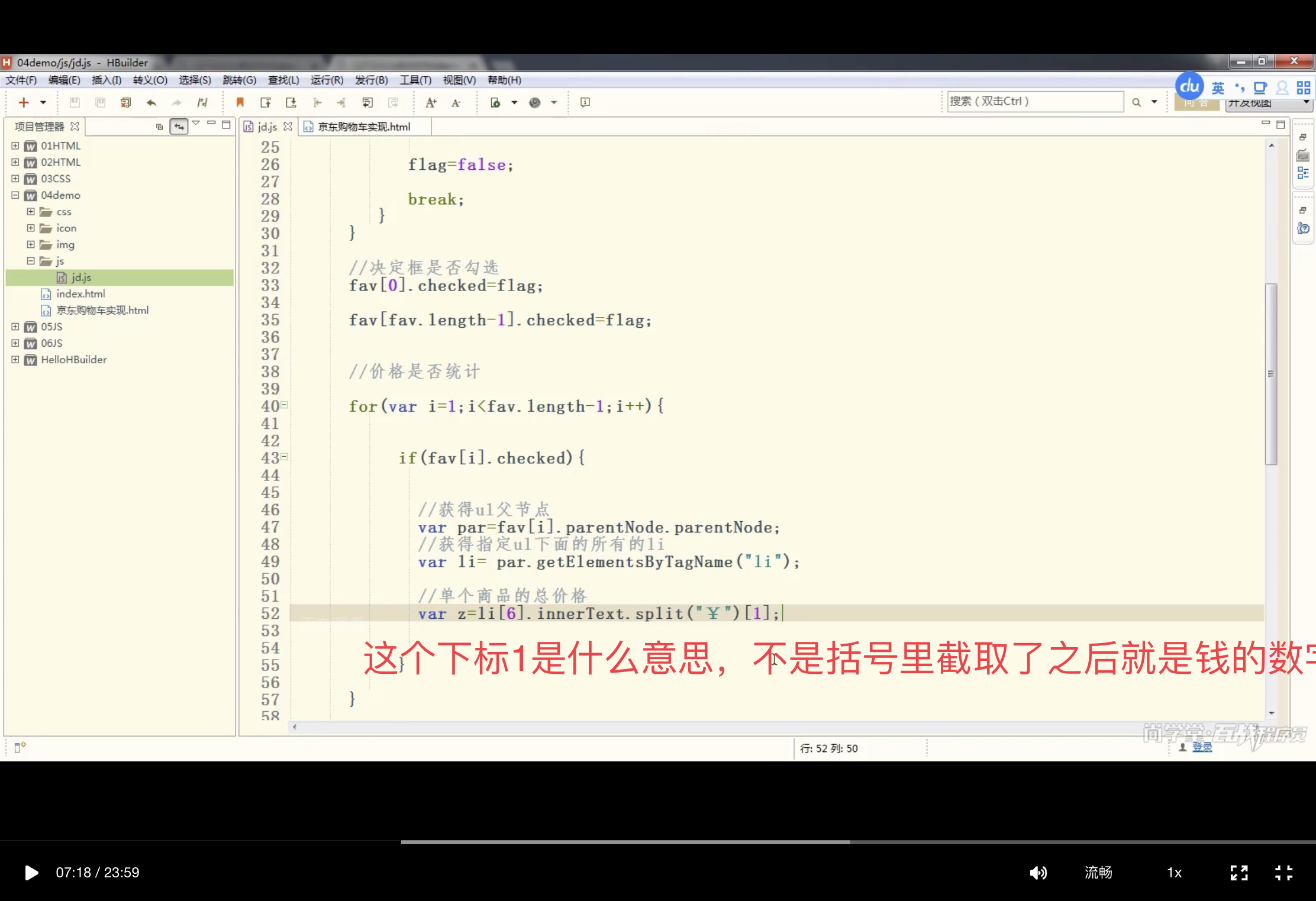Open the 工具(T) menu
Image resolution: width=1316 pixels, height=901 pixels.
pos(415,80)
